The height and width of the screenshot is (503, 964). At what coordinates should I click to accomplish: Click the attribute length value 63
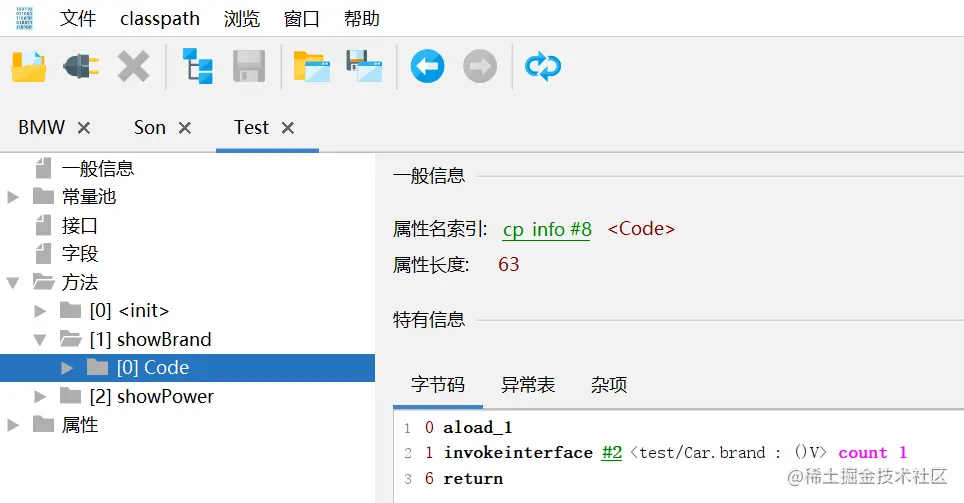(x=508, y=264)
